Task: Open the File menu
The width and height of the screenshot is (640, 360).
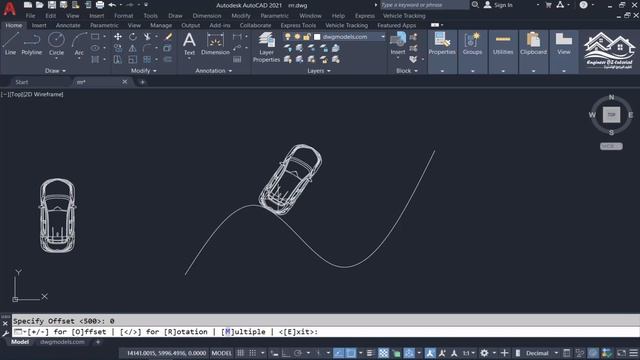Action: pos(31,16)
